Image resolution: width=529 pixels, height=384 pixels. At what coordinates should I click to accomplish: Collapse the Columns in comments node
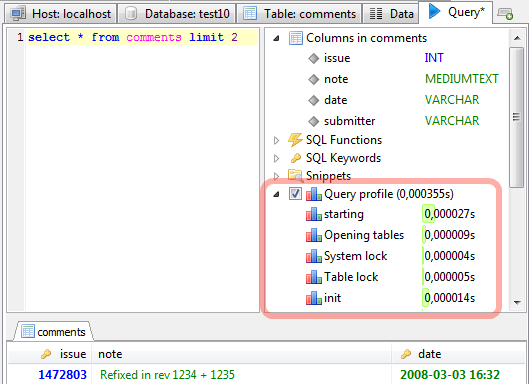[276, 38]
